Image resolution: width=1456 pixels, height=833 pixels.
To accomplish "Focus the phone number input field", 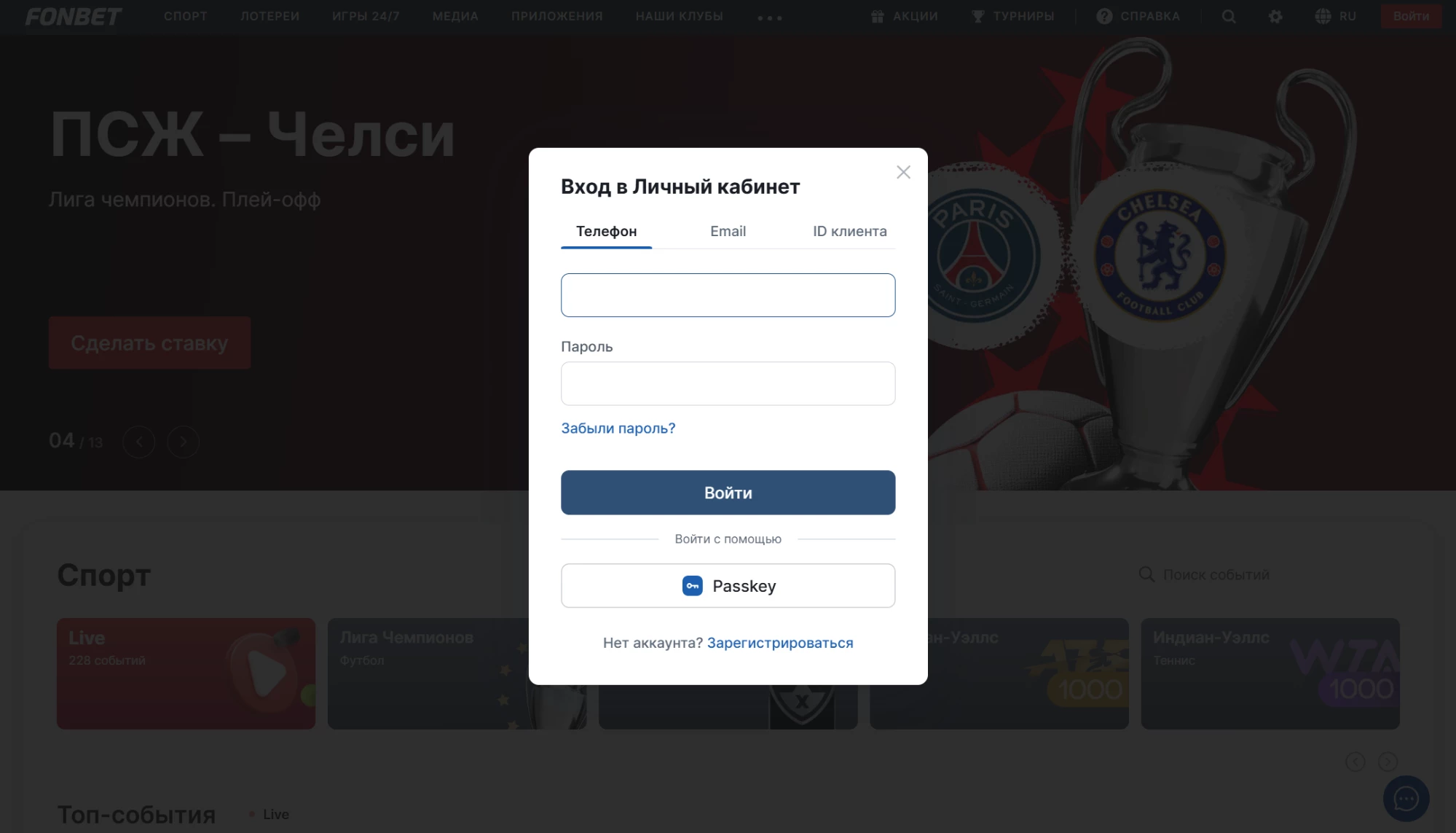I will (x=728, y=295).
